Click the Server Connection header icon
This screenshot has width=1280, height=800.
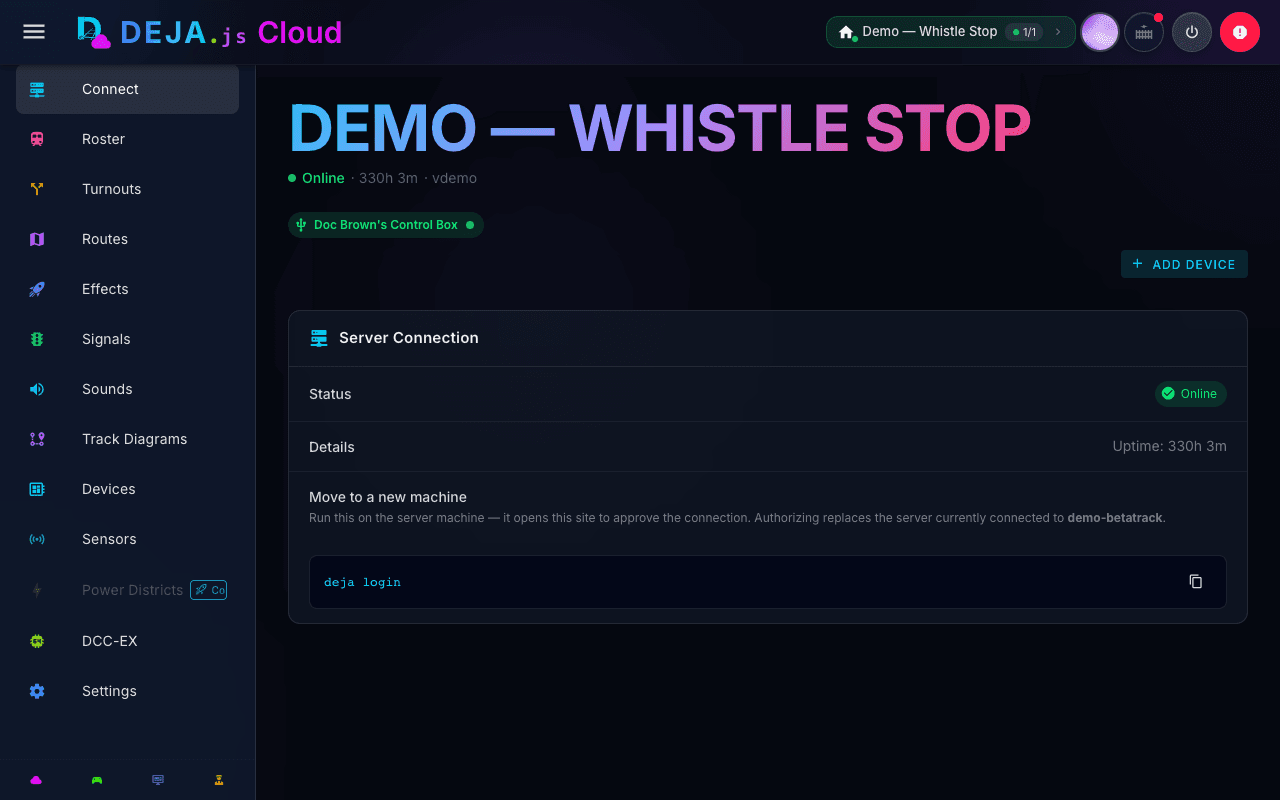coord(319,338)
